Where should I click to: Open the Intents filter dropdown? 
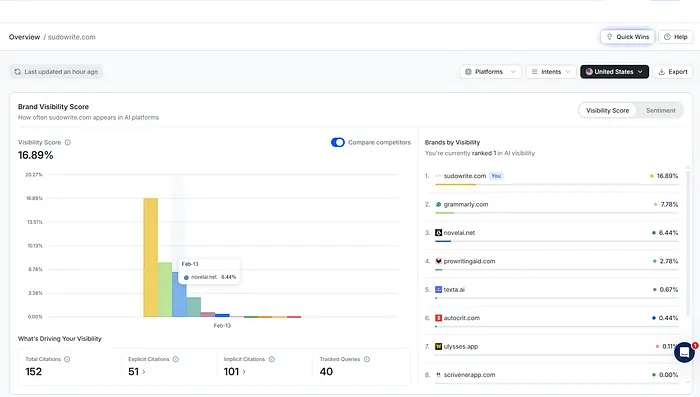[551, 72]
